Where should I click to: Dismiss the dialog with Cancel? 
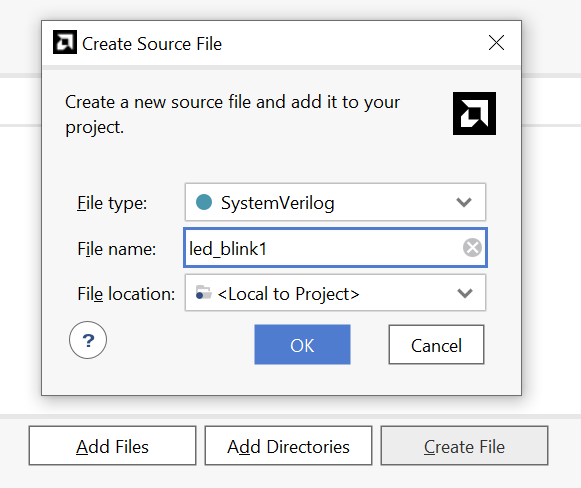pyautogui.click(x=436, y=345)
